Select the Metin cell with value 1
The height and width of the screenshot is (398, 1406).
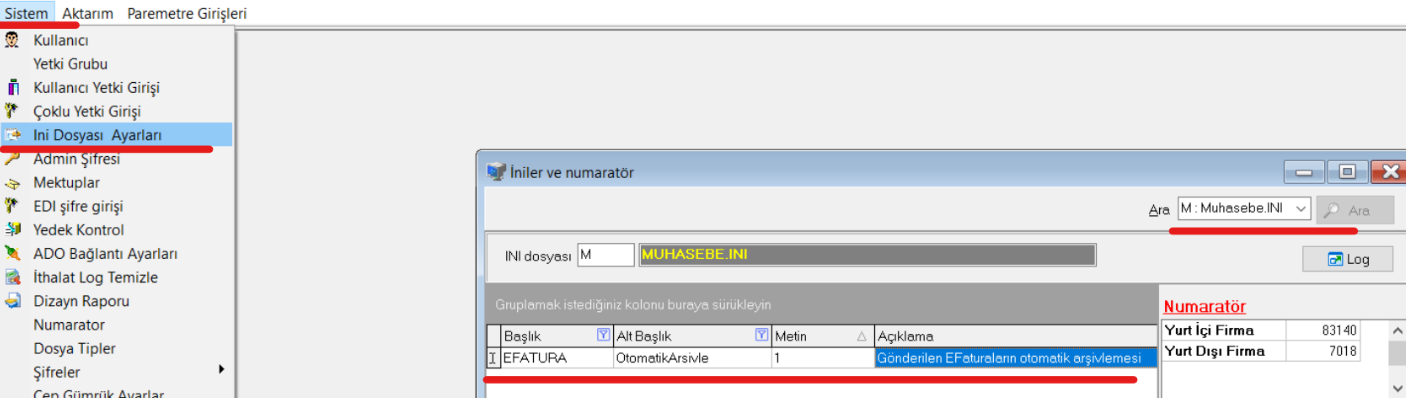822,357
